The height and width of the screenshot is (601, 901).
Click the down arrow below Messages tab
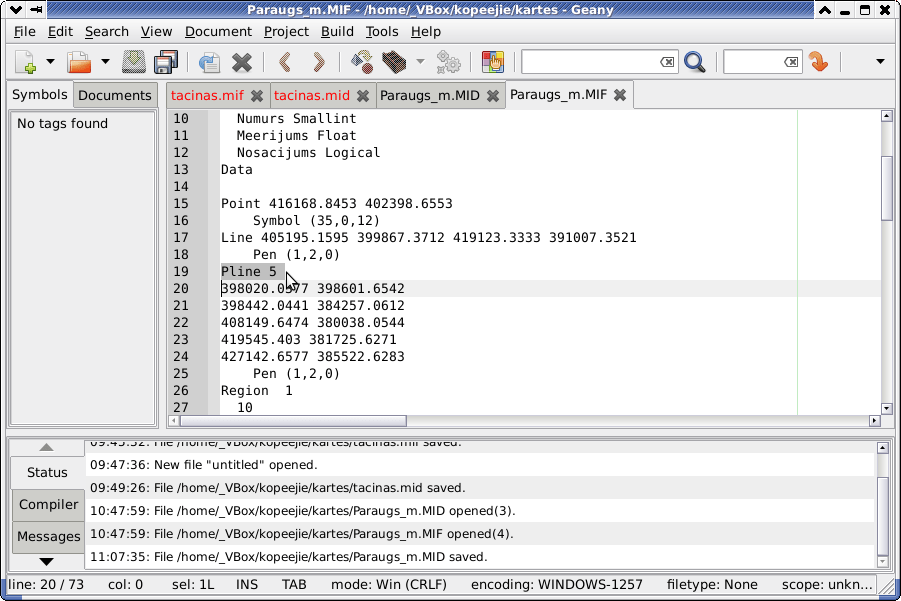click(47, 561)
